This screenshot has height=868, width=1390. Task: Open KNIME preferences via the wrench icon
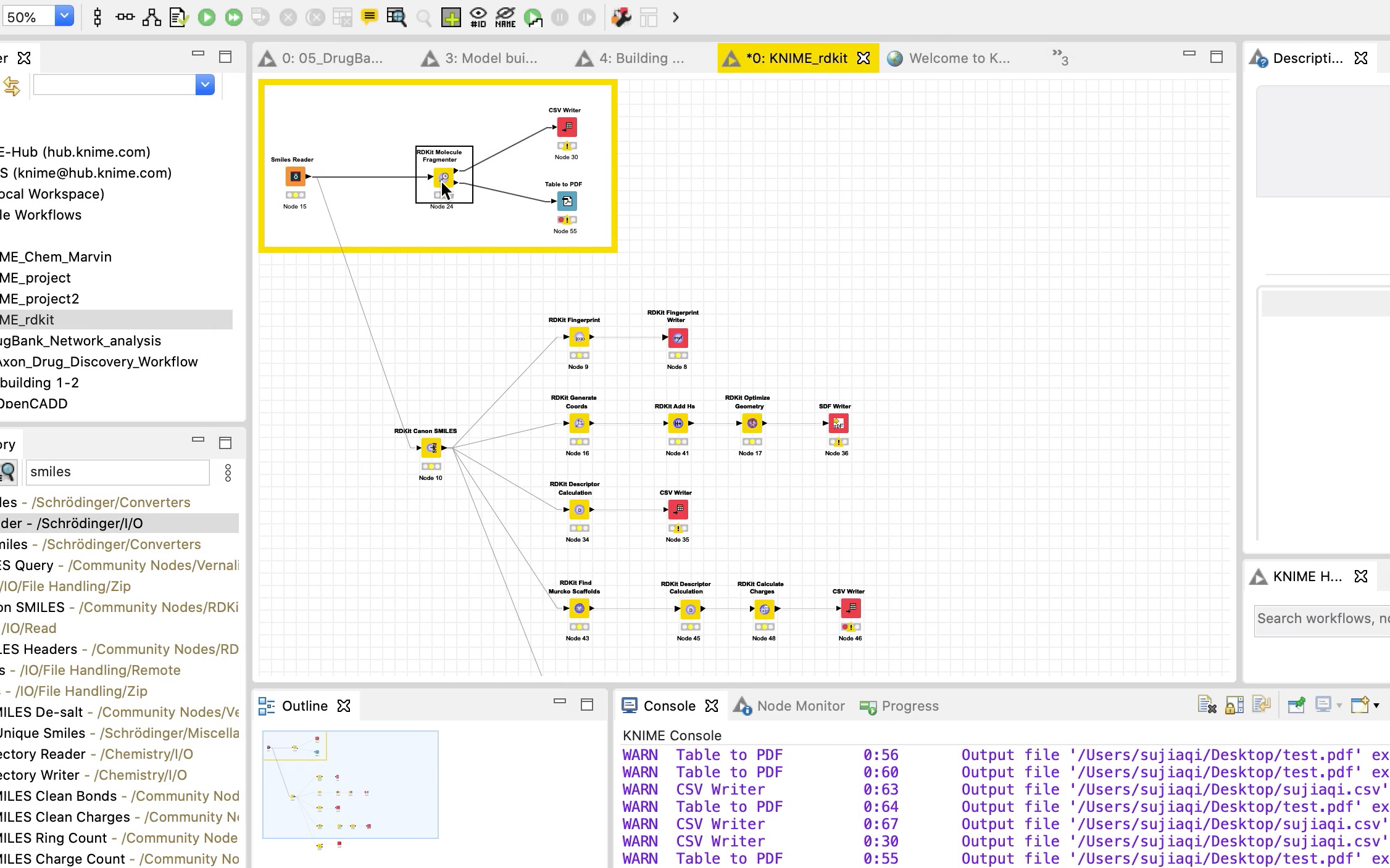tap(622, 18)
